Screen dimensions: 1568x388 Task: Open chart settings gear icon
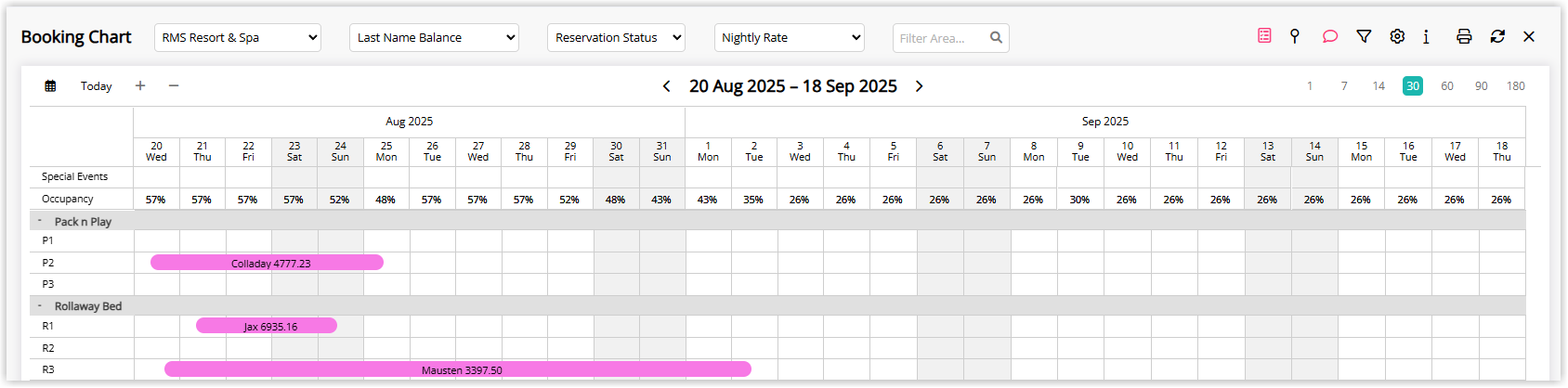tap(1397, 36)
